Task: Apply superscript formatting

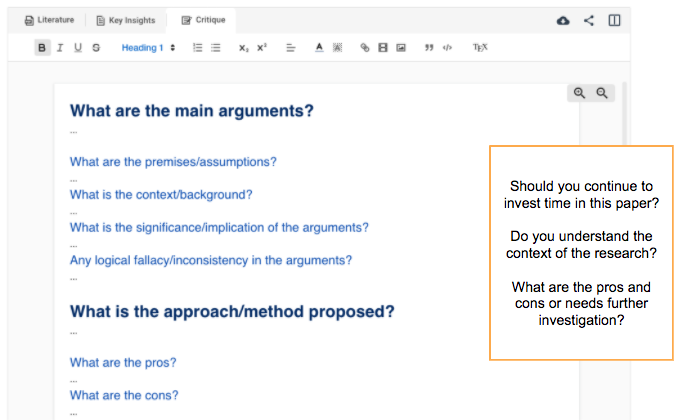Action: coord(262,48)
